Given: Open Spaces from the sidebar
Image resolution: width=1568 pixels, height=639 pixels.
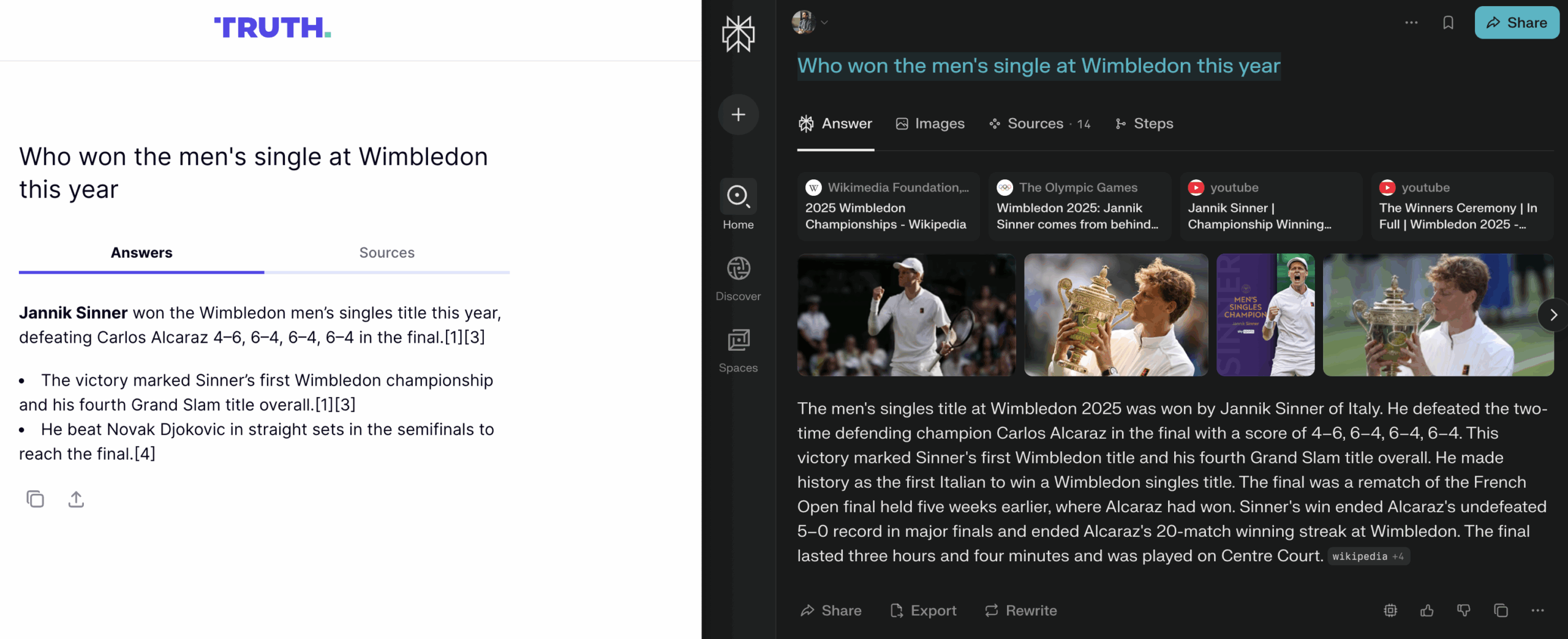Looking at the screenshot, I should click(738, 350).
